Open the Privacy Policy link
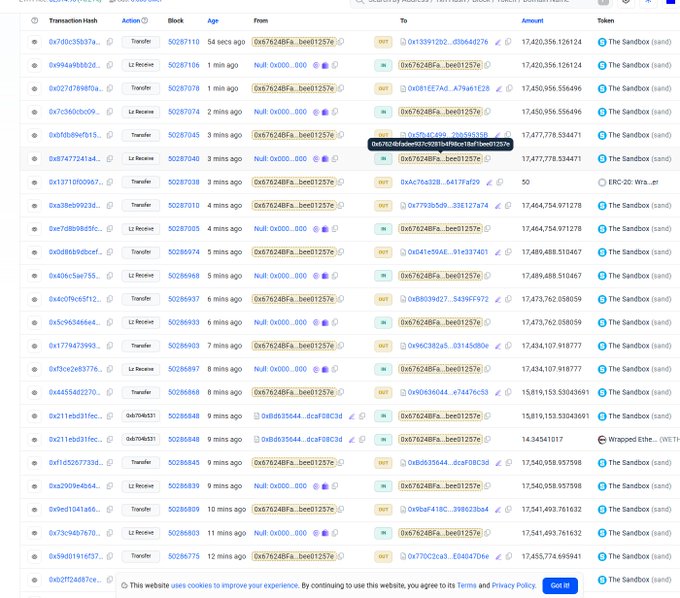This screenshot has width=680, height=598. (513, 585)
